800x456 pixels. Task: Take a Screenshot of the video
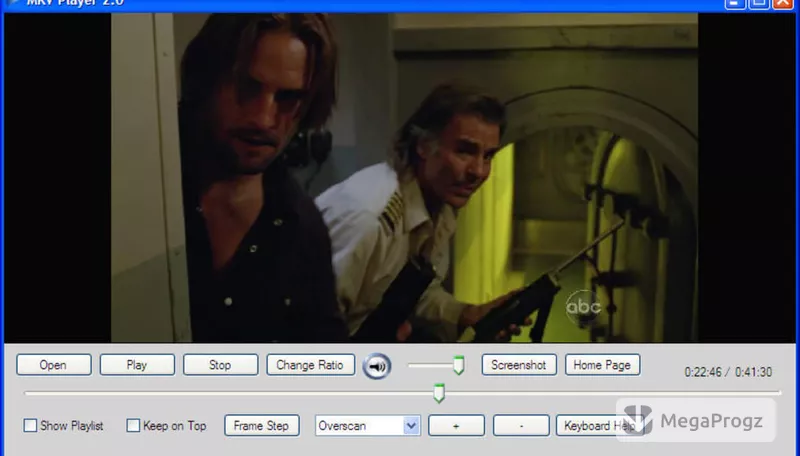click(519, 365)
